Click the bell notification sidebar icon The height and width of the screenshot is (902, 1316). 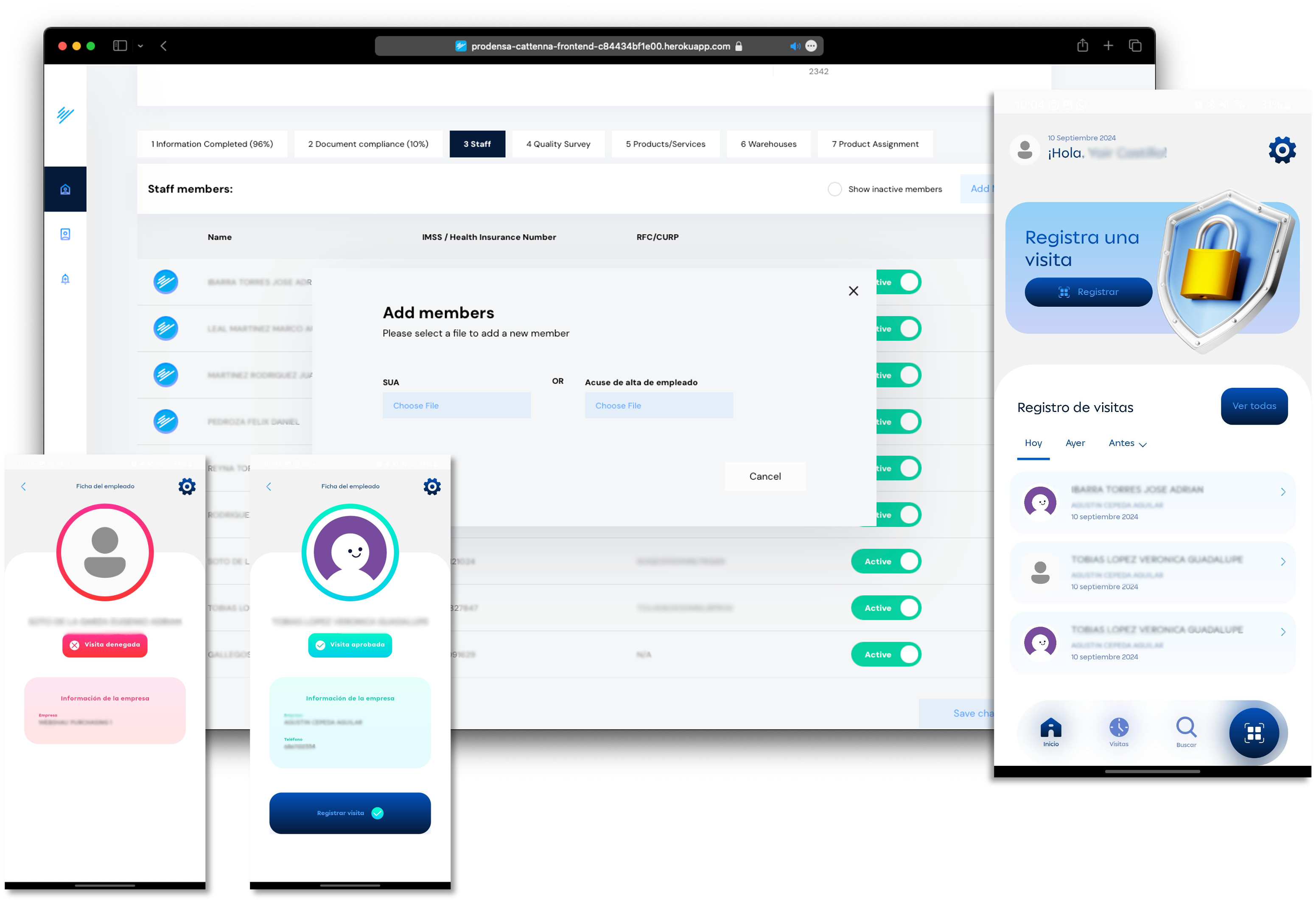click(65, 279)
